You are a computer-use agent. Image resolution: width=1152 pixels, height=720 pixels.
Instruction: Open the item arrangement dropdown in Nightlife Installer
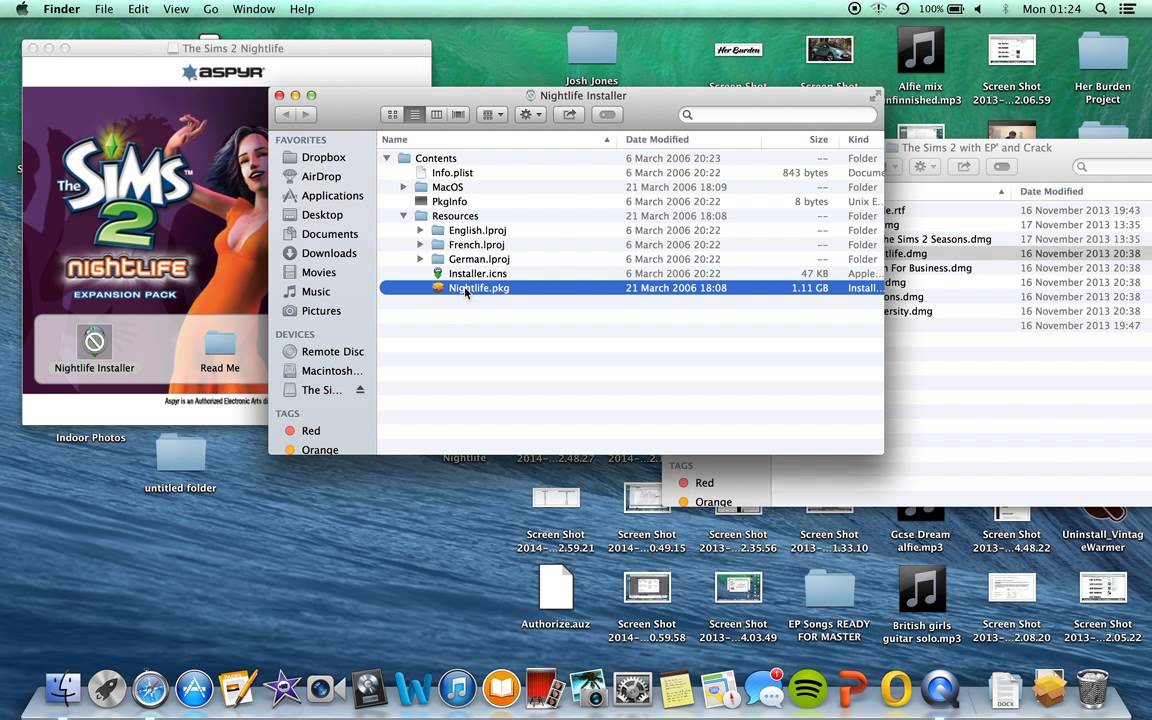(492, 115)
